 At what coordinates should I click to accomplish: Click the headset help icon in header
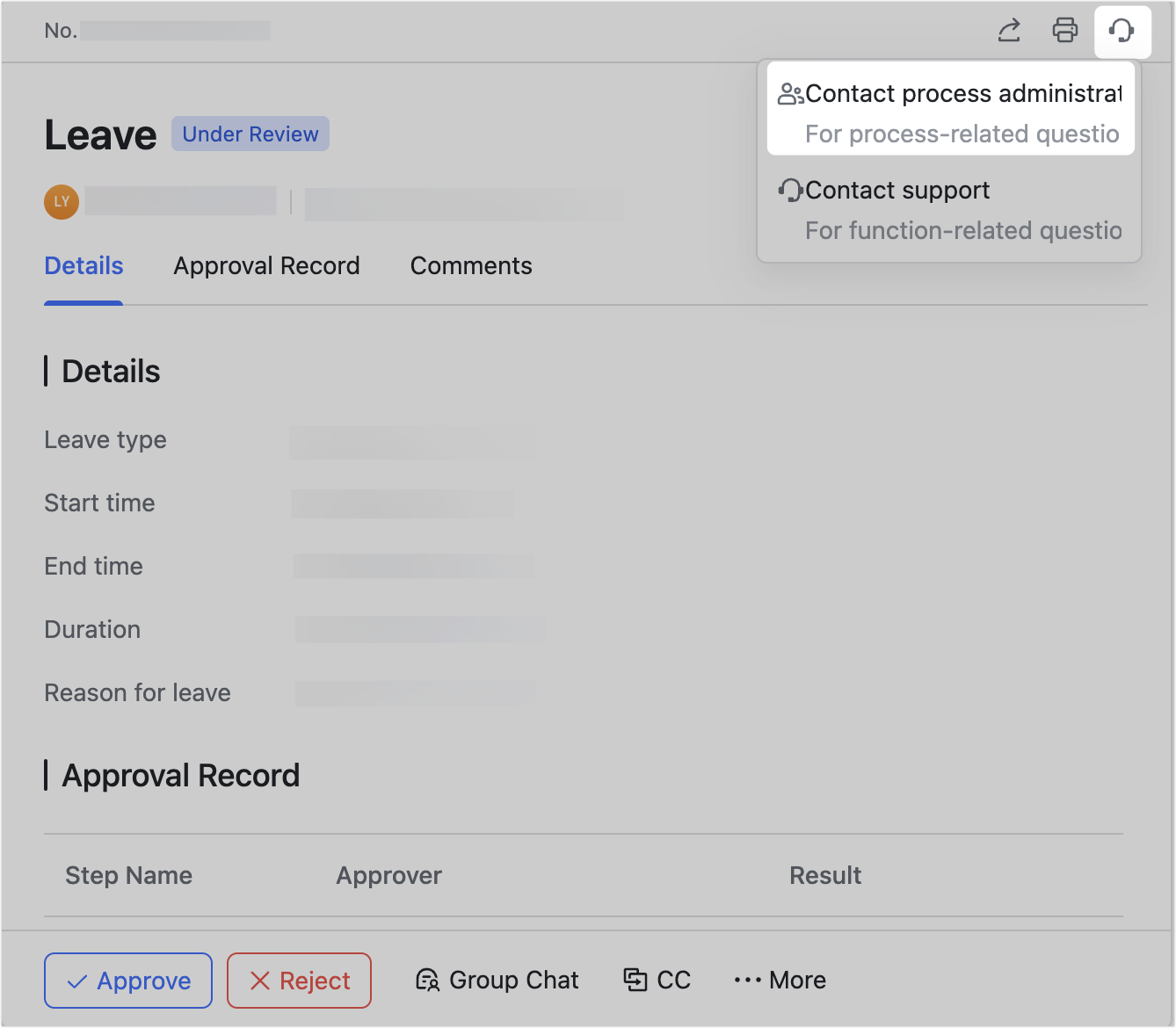click(x=1122, y=32)
